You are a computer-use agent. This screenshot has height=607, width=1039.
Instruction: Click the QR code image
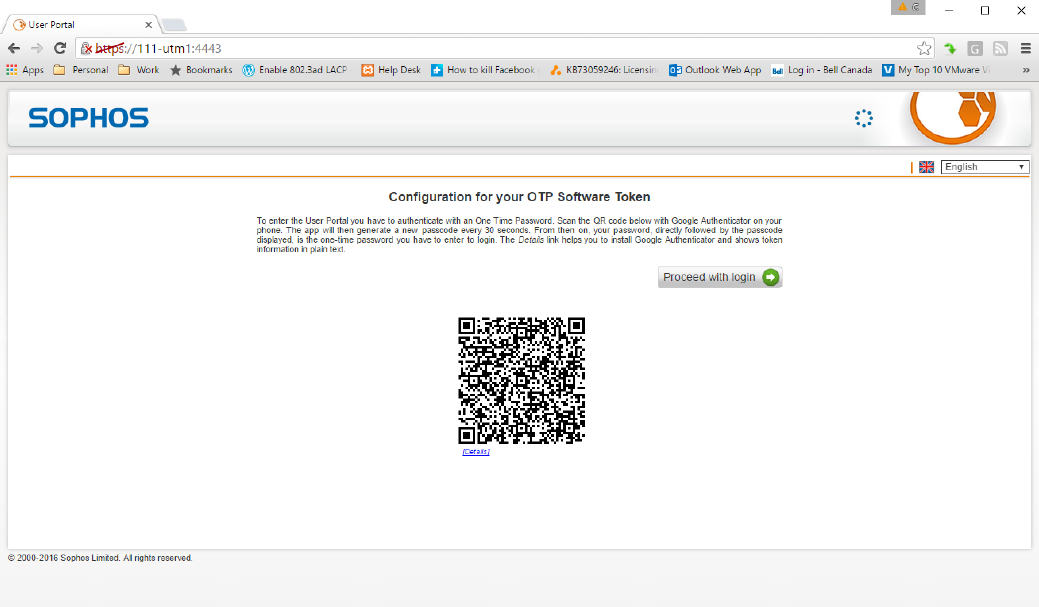[521, 380]
